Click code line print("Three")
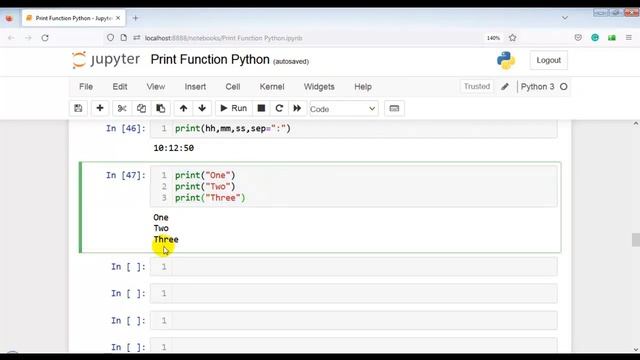The image size is (640, 360). (x=210, y=198)
